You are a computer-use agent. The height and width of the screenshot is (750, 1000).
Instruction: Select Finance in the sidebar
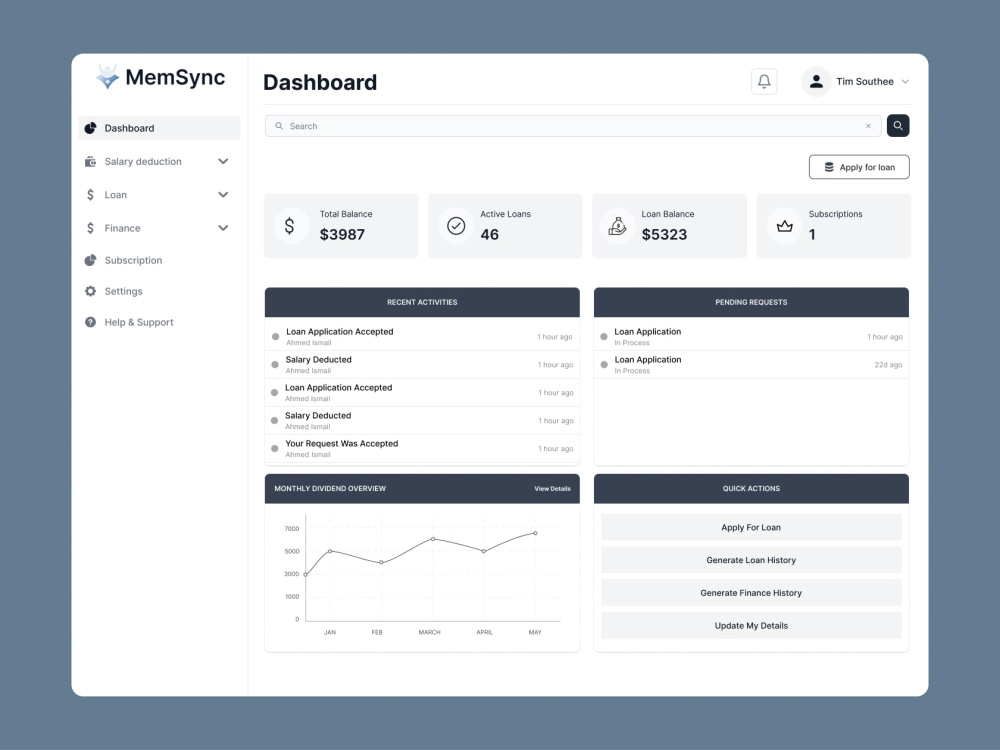(122, 228)
